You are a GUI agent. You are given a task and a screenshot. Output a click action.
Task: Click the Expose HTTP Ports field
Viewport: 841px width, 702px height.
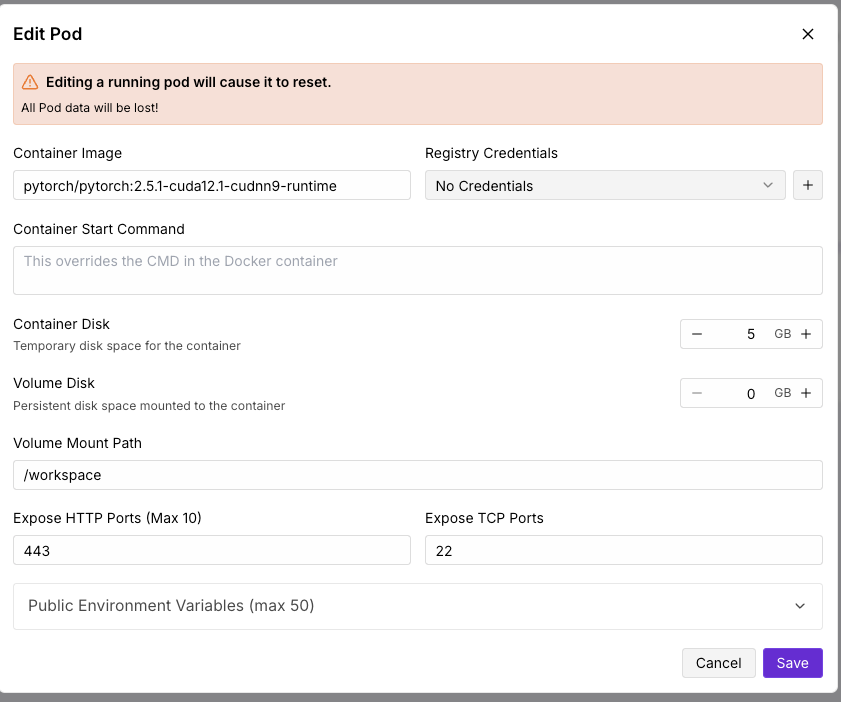tap(211, 550)
